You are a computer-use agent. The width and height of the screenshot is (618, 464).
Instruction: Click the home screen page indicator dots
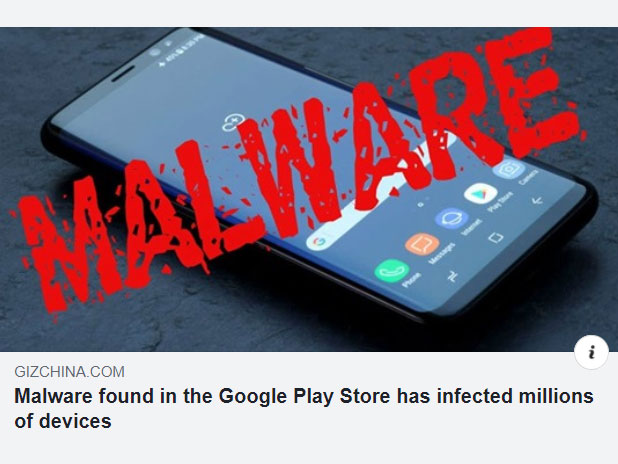(x=424, y=201)
